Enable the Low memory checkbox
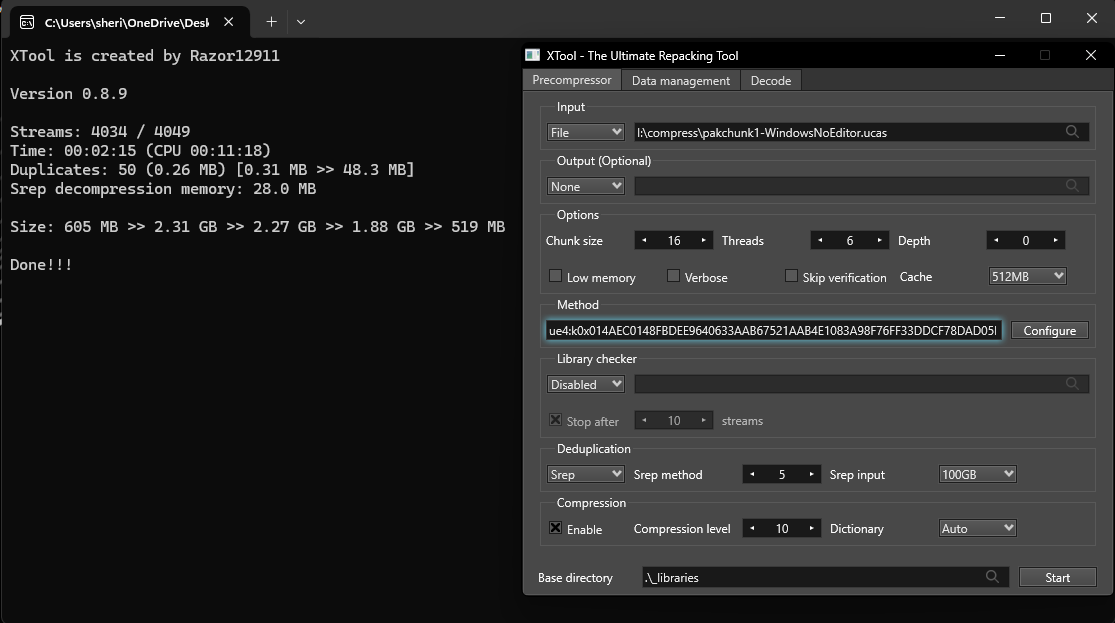 point(555,276)
